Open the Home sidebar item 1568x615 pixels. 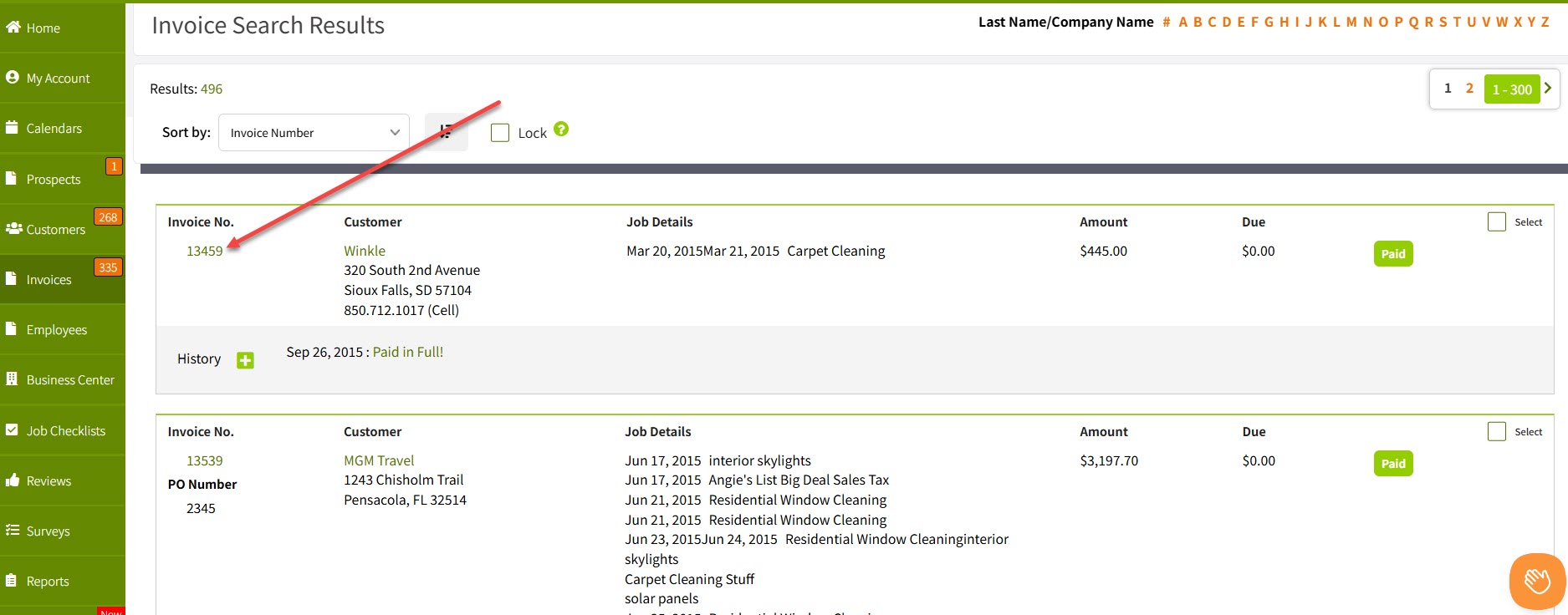63,28
